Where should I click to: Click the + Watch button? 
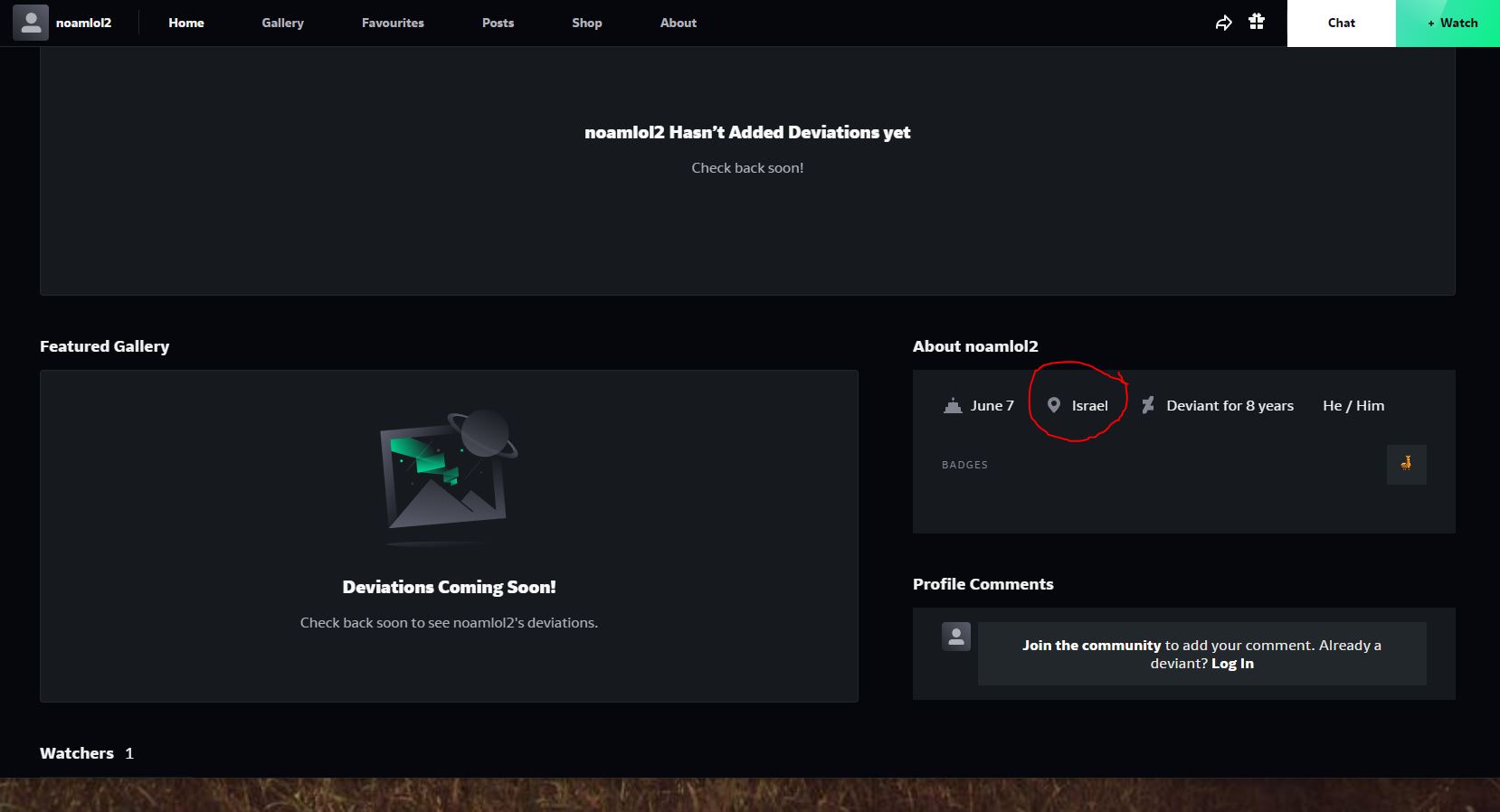pyautogui.click(x=1448, y=23)
